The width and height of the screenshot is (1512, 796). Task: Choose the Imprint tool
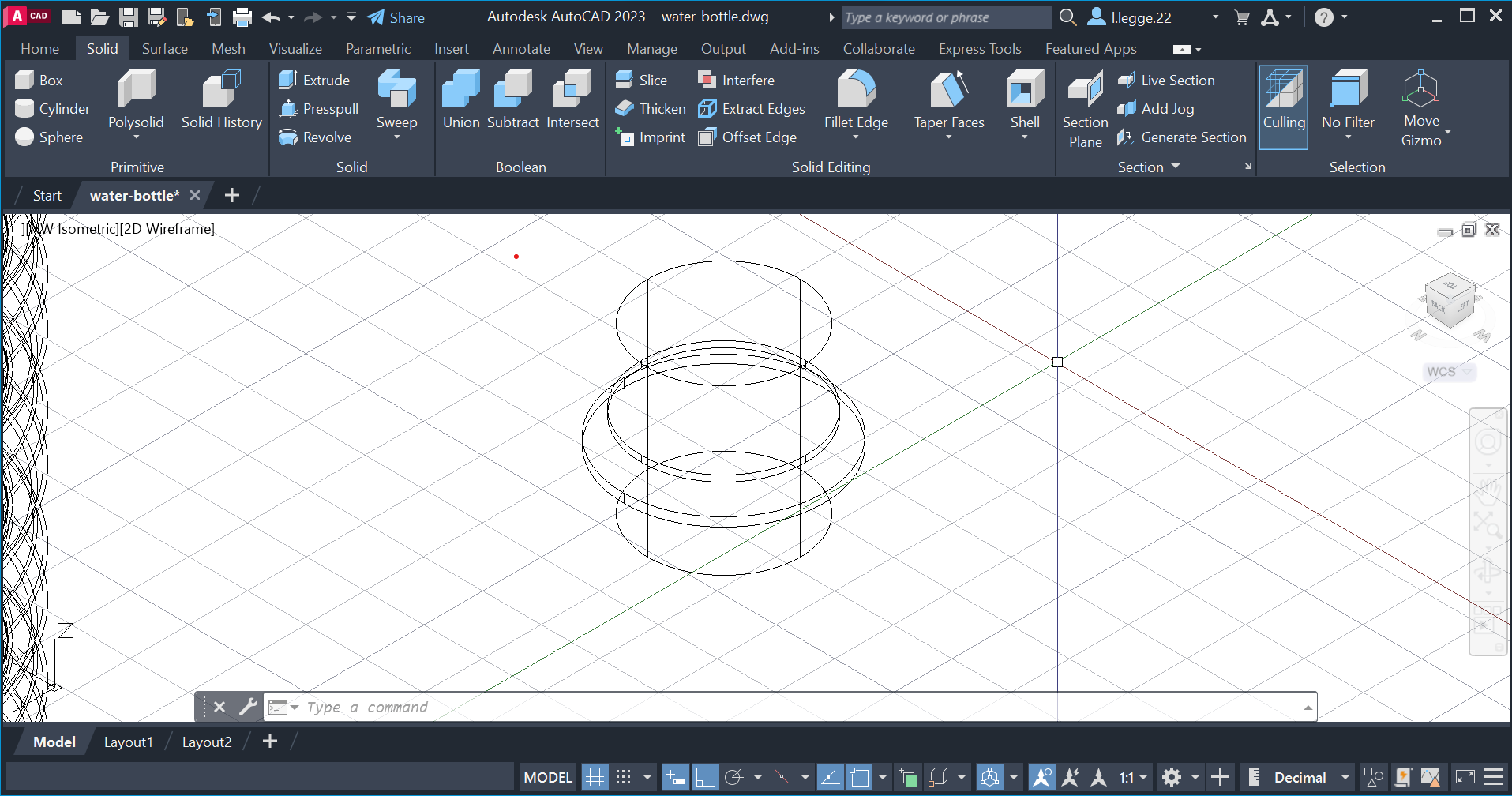pos(651,137)
